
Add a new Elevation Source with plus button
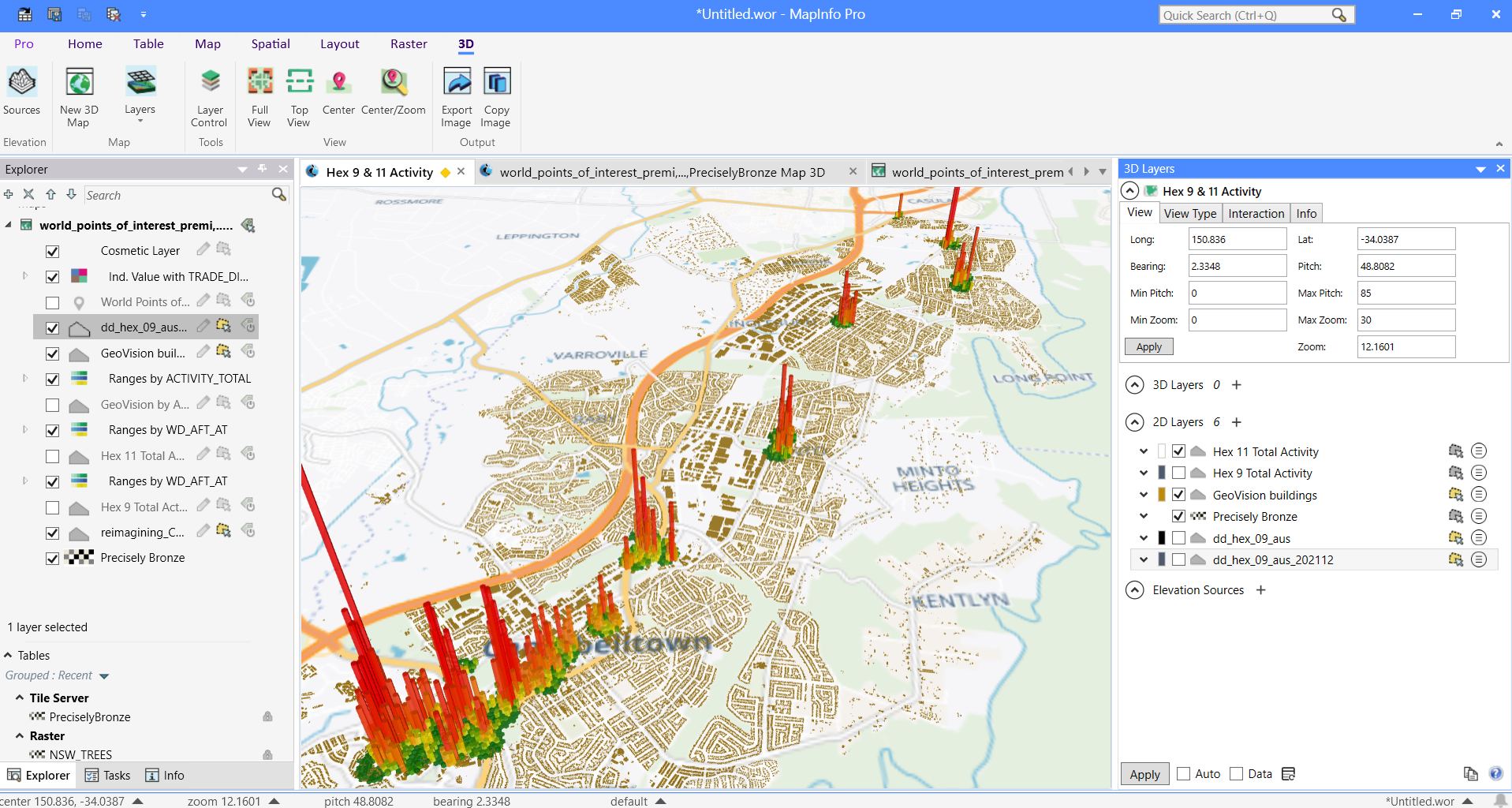click(x=1260, y=589)
